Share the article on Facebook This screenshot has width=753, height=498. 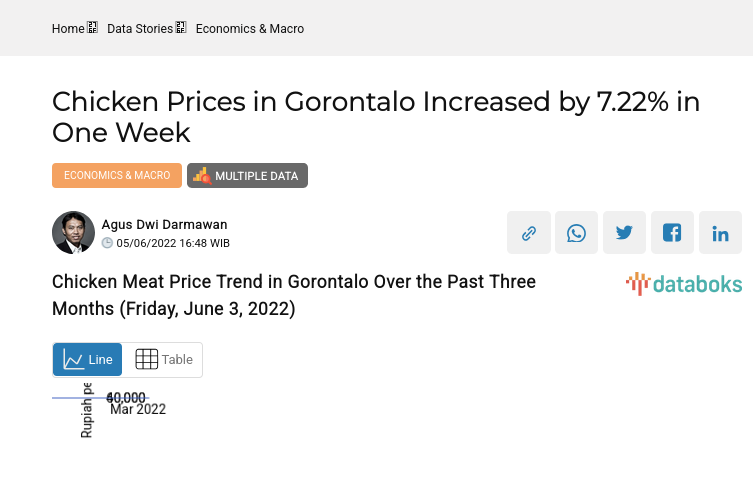click(x=672, y=233)
